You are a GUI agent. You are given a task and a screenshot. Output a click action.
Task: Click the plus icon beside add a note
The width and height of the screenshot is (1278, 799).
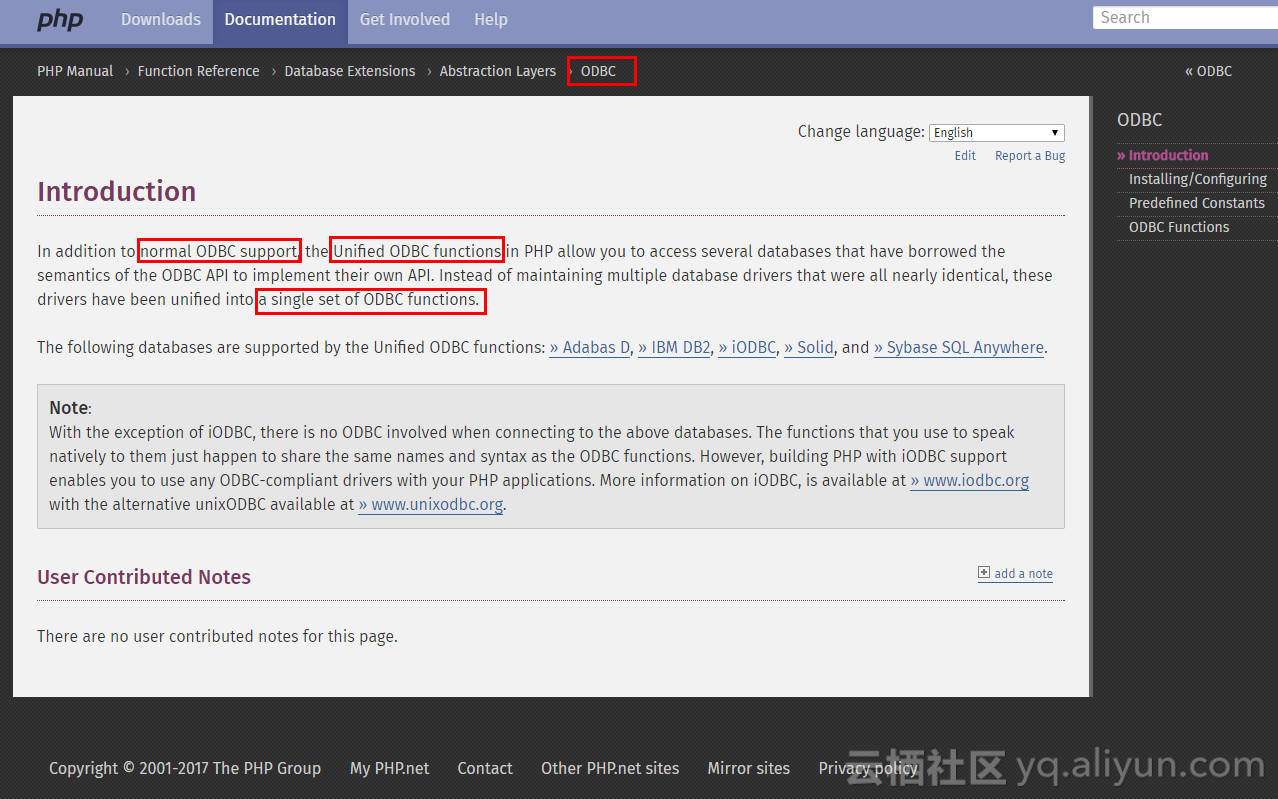pyautogui.click(x=984, y=573)
